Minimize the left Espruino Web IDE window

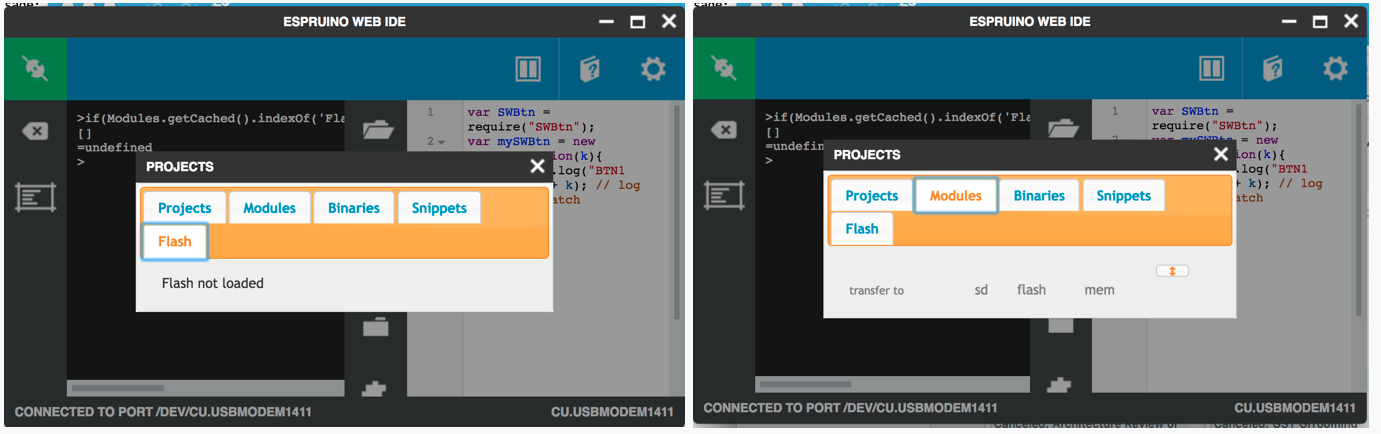tap(605, 22)
